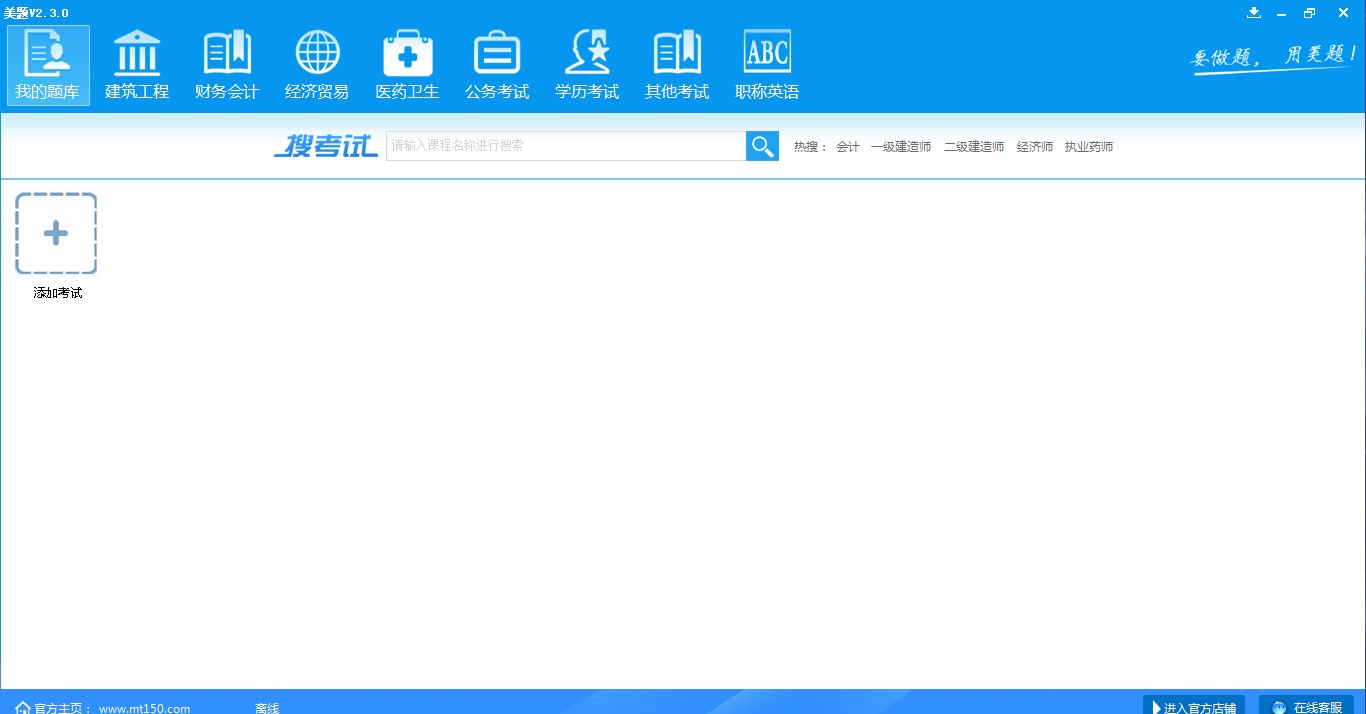Focus the course name search field
Viewport: 1366px width, 714px height.
pos(566,146)
